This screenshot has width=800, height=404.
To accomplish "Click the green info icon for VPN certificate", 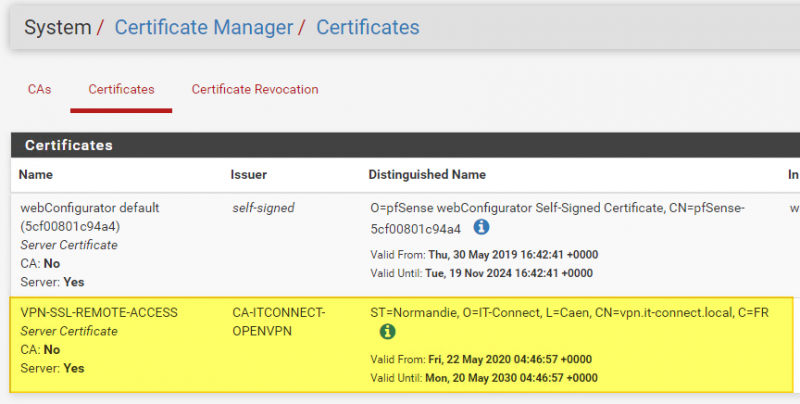I will click(387, 331).
